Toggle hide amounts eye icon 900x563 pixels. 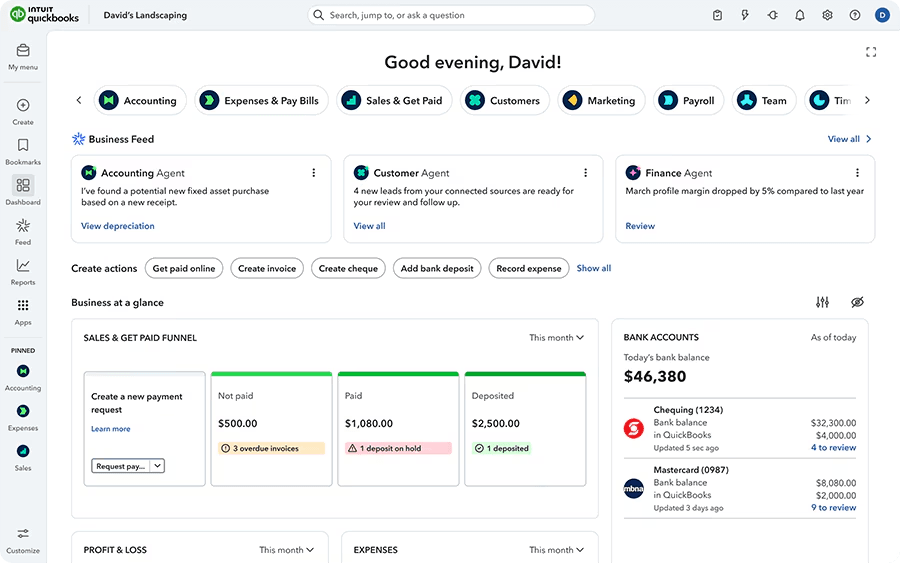point(857,302)
